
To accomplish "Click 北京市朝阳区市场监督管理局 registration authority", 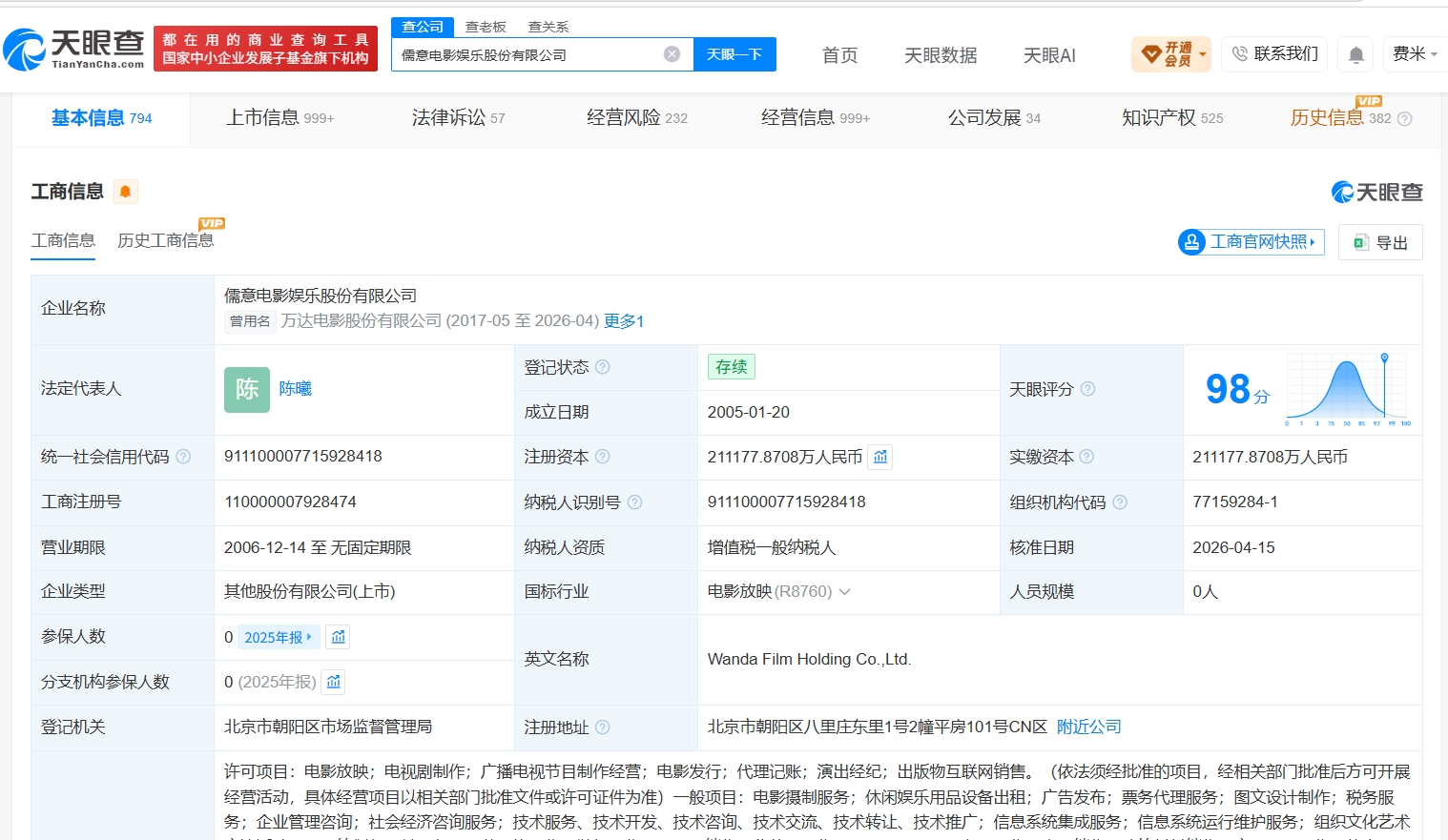I will click(328, 727).
